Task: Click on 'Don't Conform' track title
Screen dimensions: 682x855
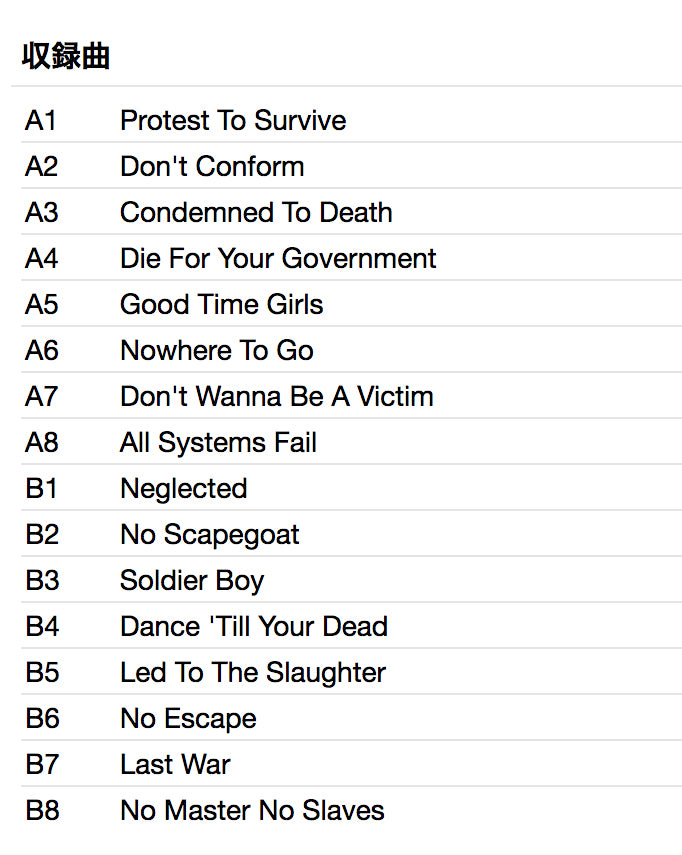Action: 212,167
